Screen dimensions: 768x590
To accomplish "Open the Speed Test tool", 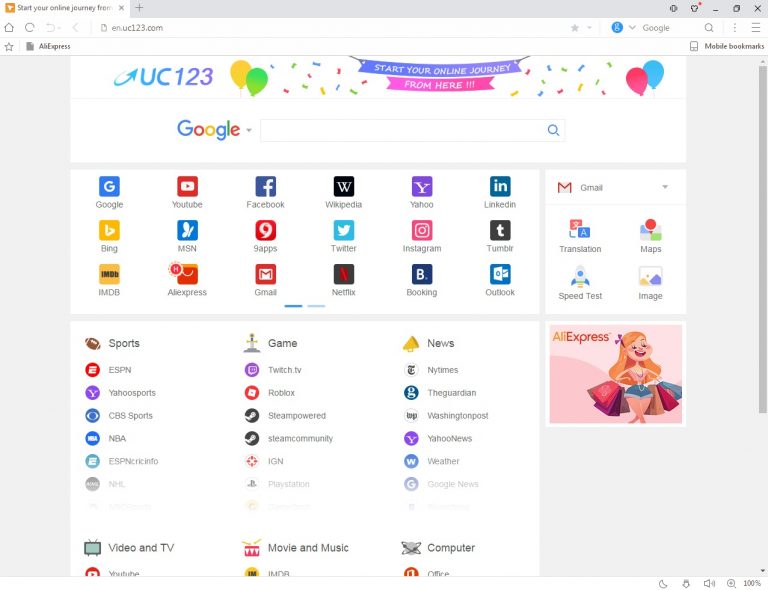I will coord(580,278).
